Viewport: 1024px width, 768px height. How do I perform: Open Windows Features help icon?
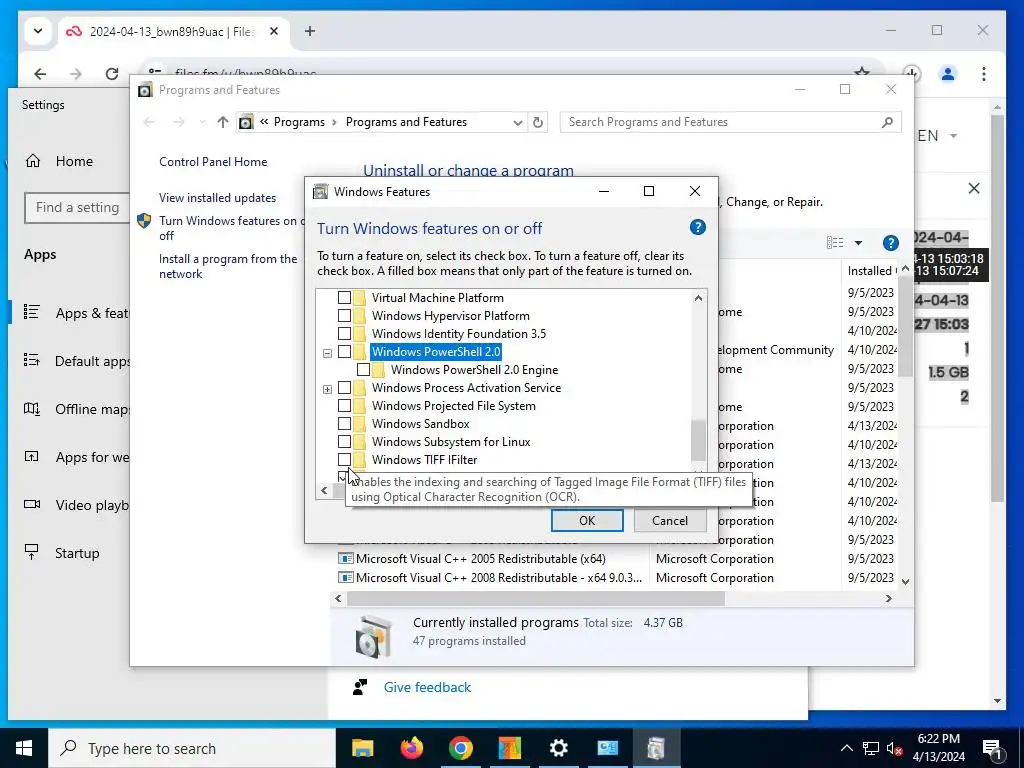pyautogui.click(x=697, y=227)
